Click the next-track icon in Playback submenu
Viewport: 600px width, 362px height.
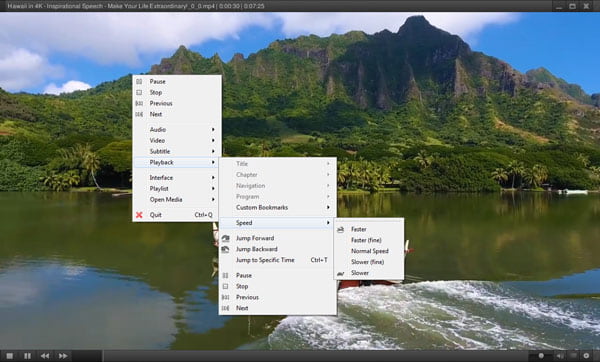225,308
